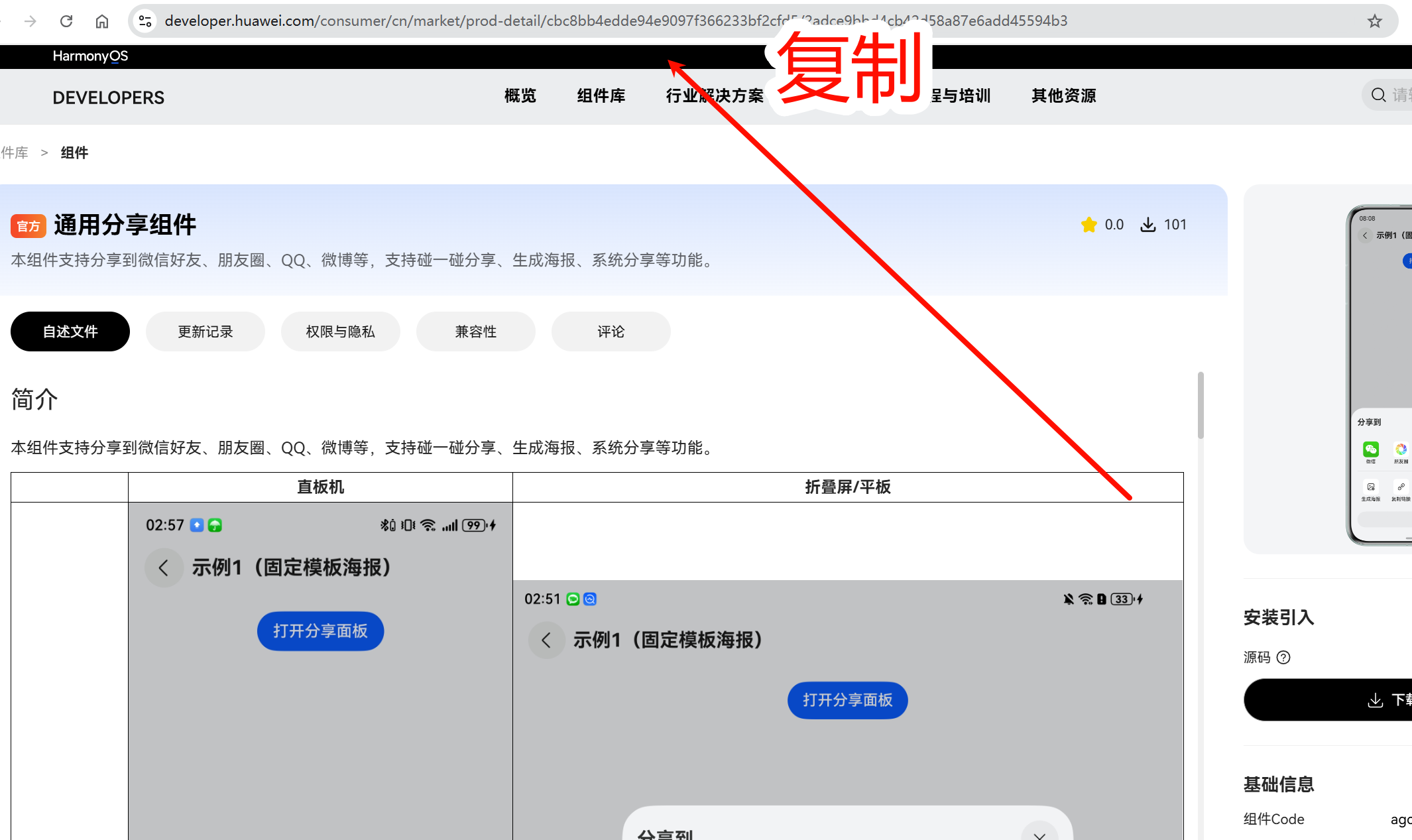Select the 兼容性 tab
The image size is (1412, 840).
[475, 331]
